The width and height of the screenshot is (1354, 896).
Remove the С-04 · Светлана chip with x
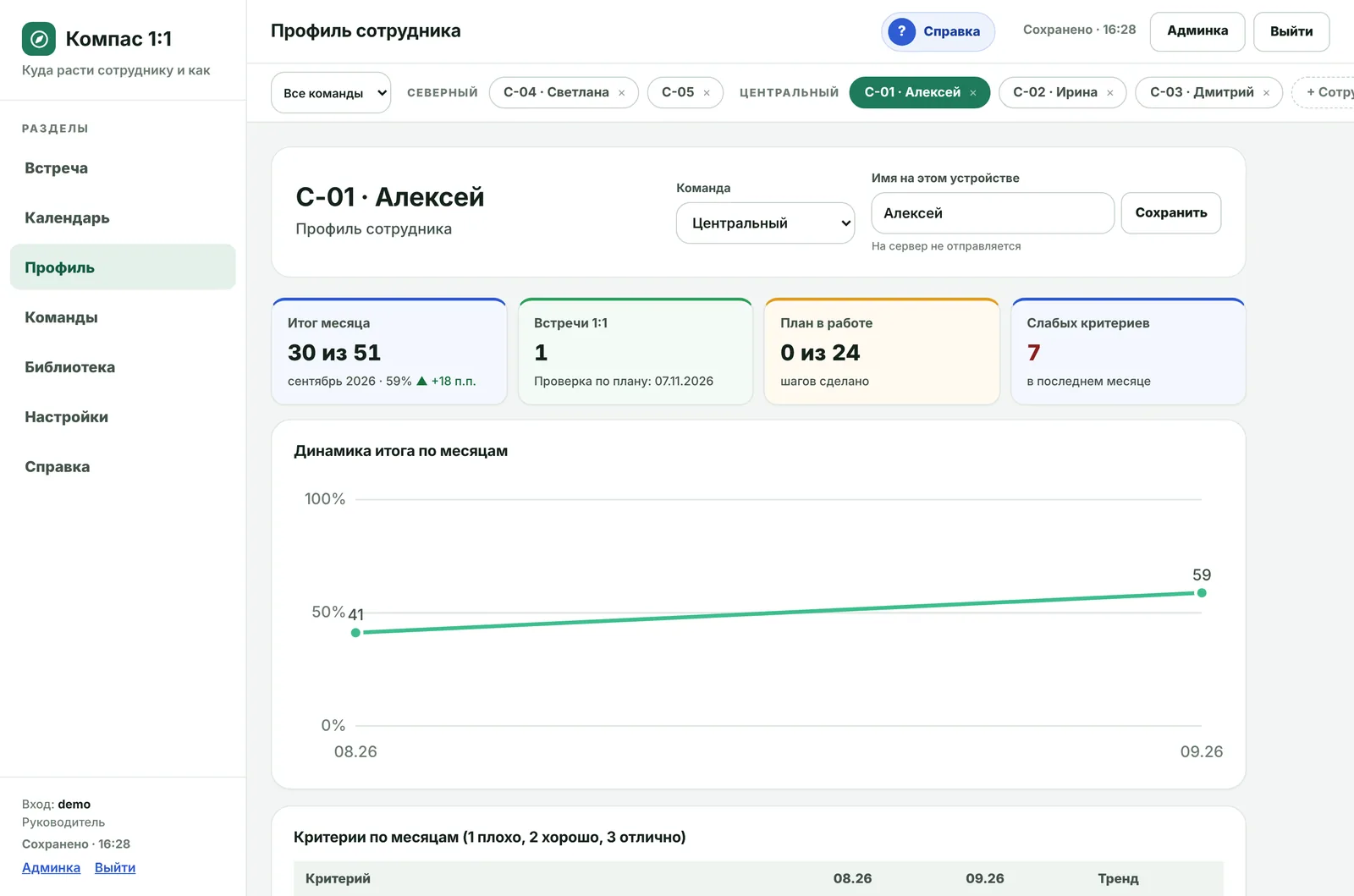[622, 93]
